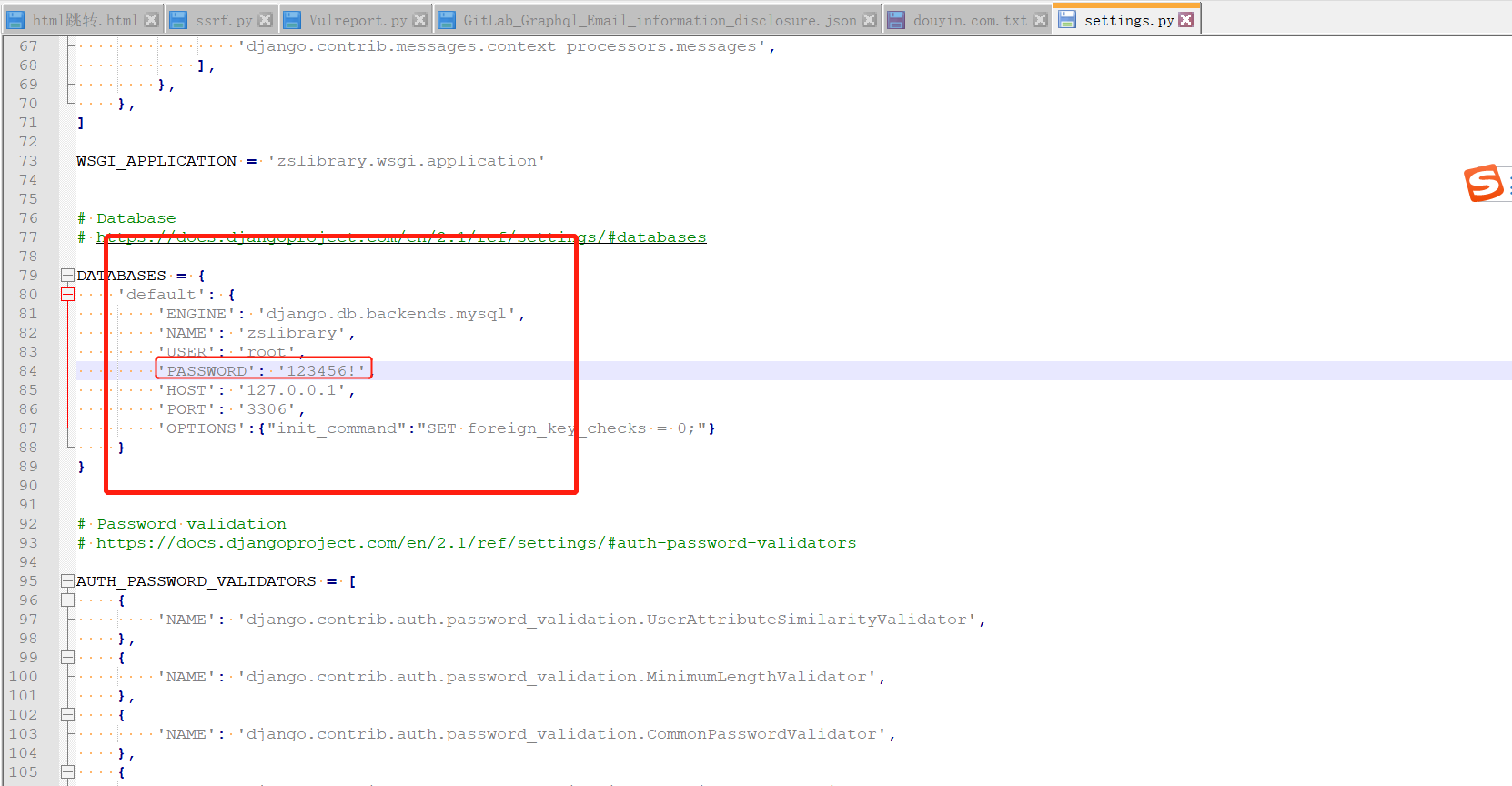Click the UserAttributeSimilarityValidator string

click(607, 620)
